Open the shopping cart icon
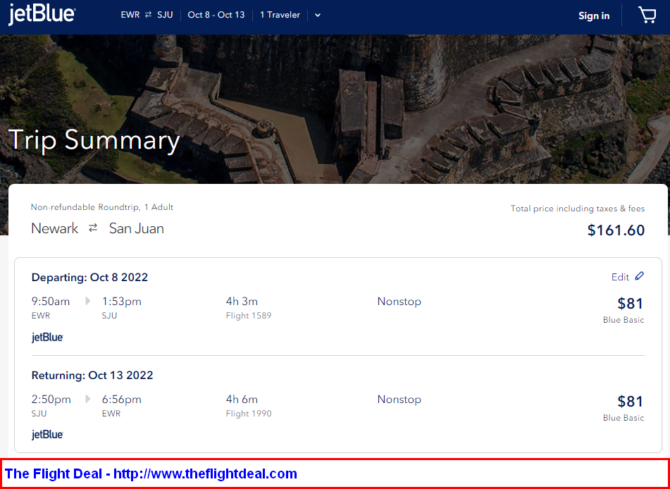Screen dimensions: 670x489 click(647, 15)
